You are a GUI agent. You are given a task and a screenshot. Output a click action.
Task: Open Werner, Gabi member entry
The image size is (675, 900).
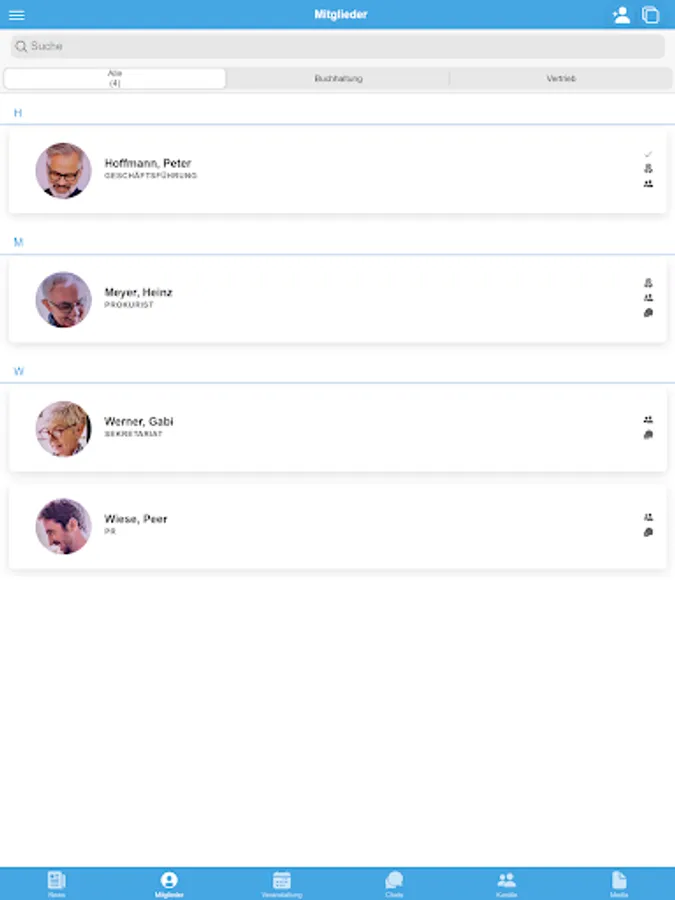tap(338, 429)
